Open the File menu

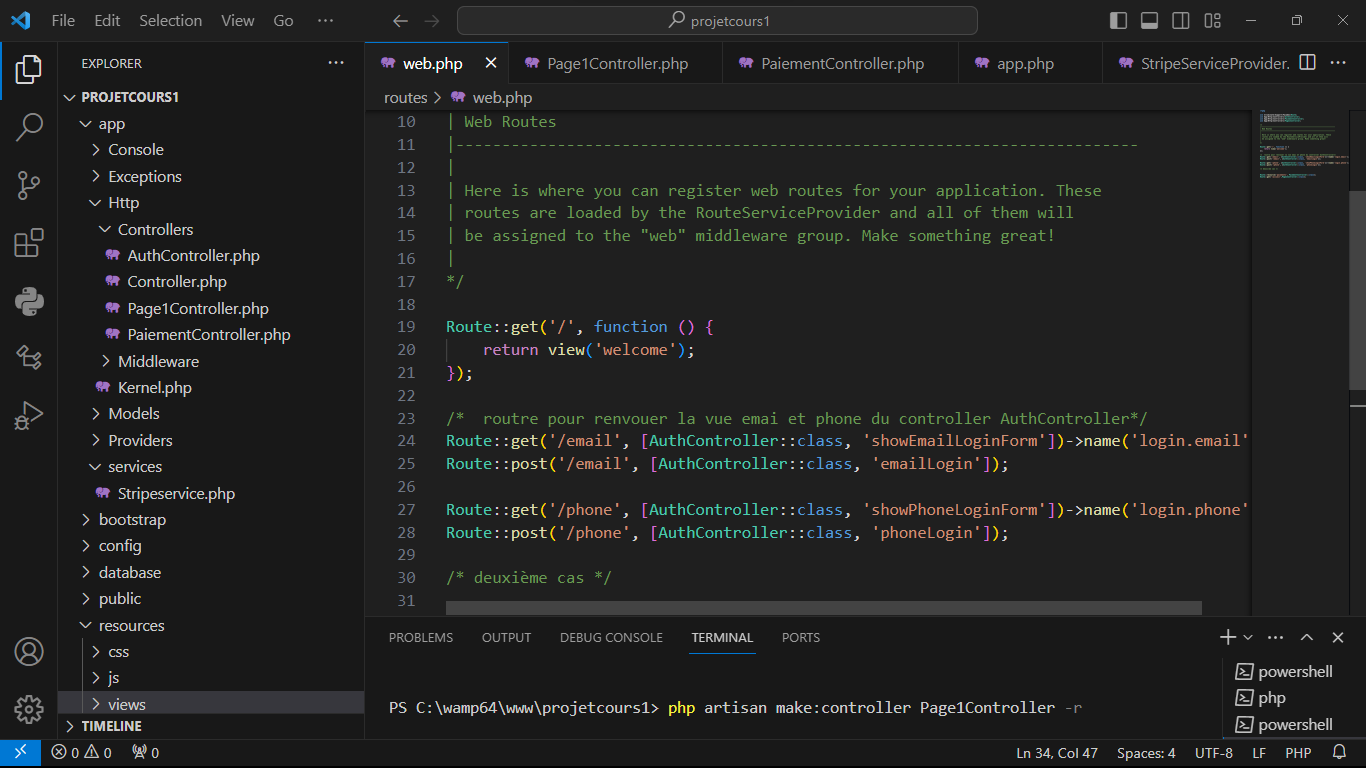point(63,21)
